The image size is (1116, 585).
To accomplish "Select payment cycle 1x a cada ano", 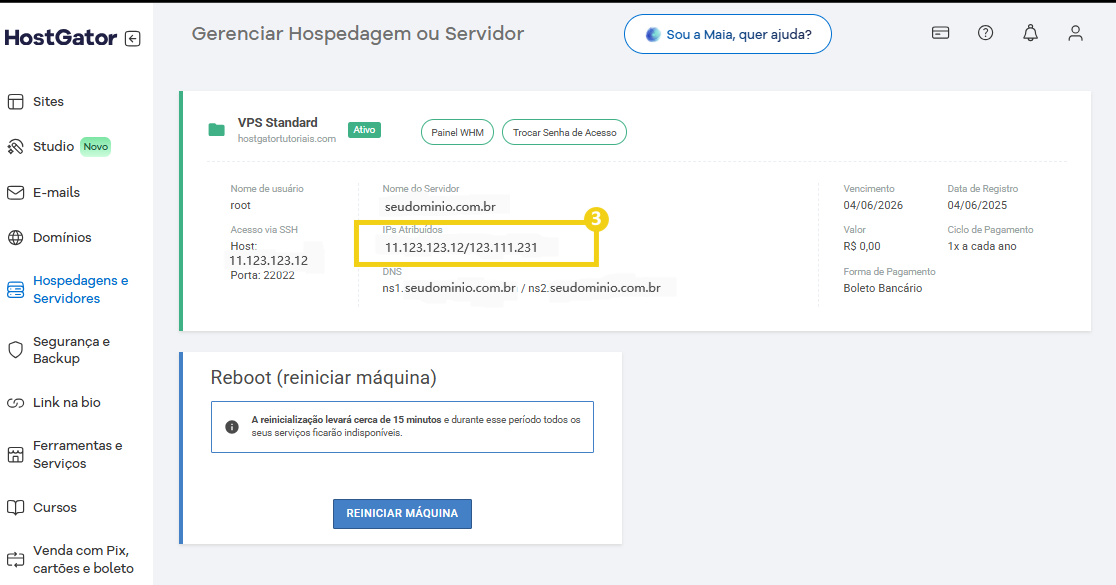I will coord(982,246).
